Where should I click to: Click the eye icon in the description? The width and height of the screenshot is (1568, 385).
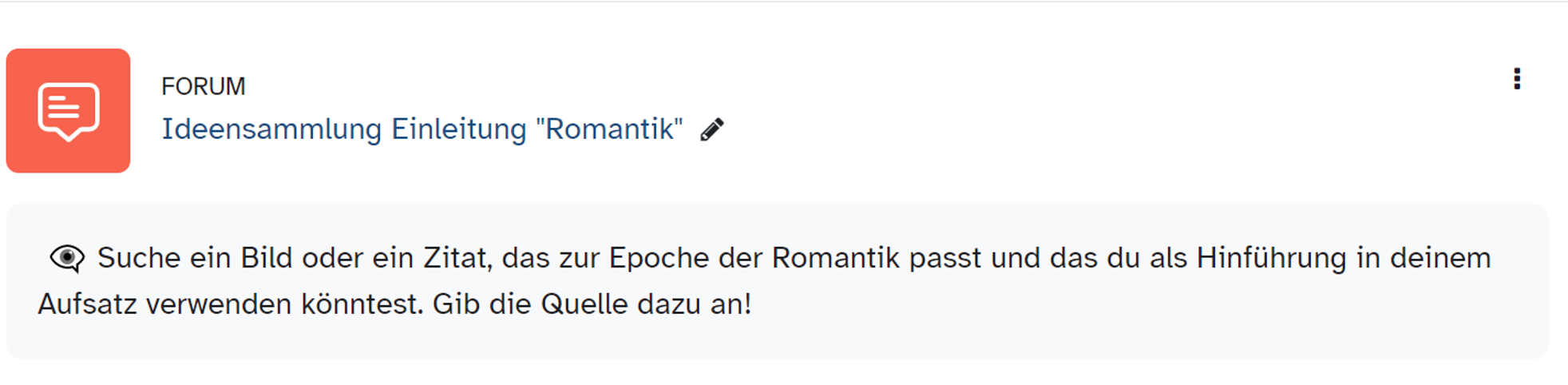67,258
